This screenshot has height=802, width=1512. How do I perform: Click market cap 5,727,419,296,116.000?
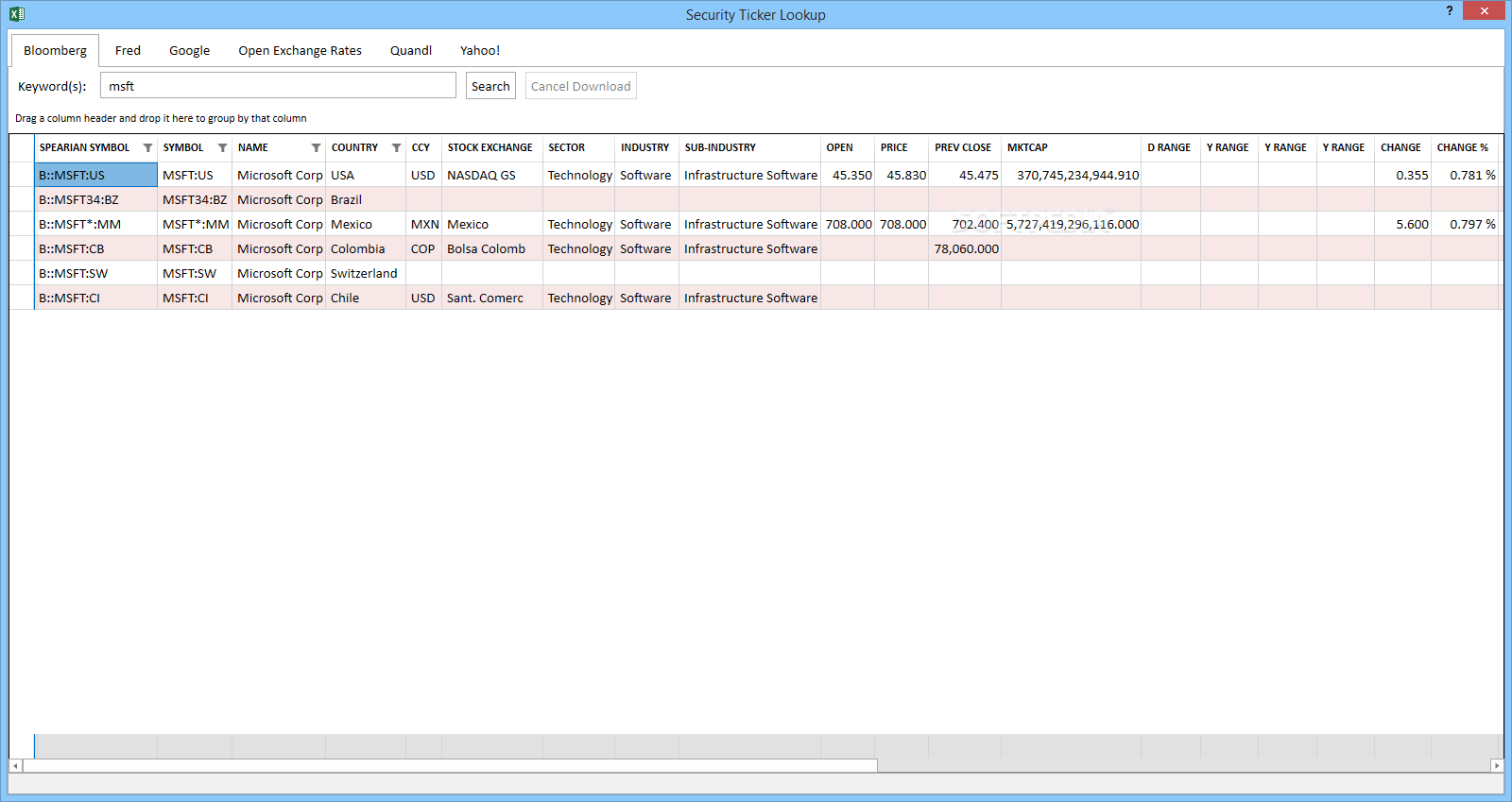pyautogui.click(x=1071, y=224)
